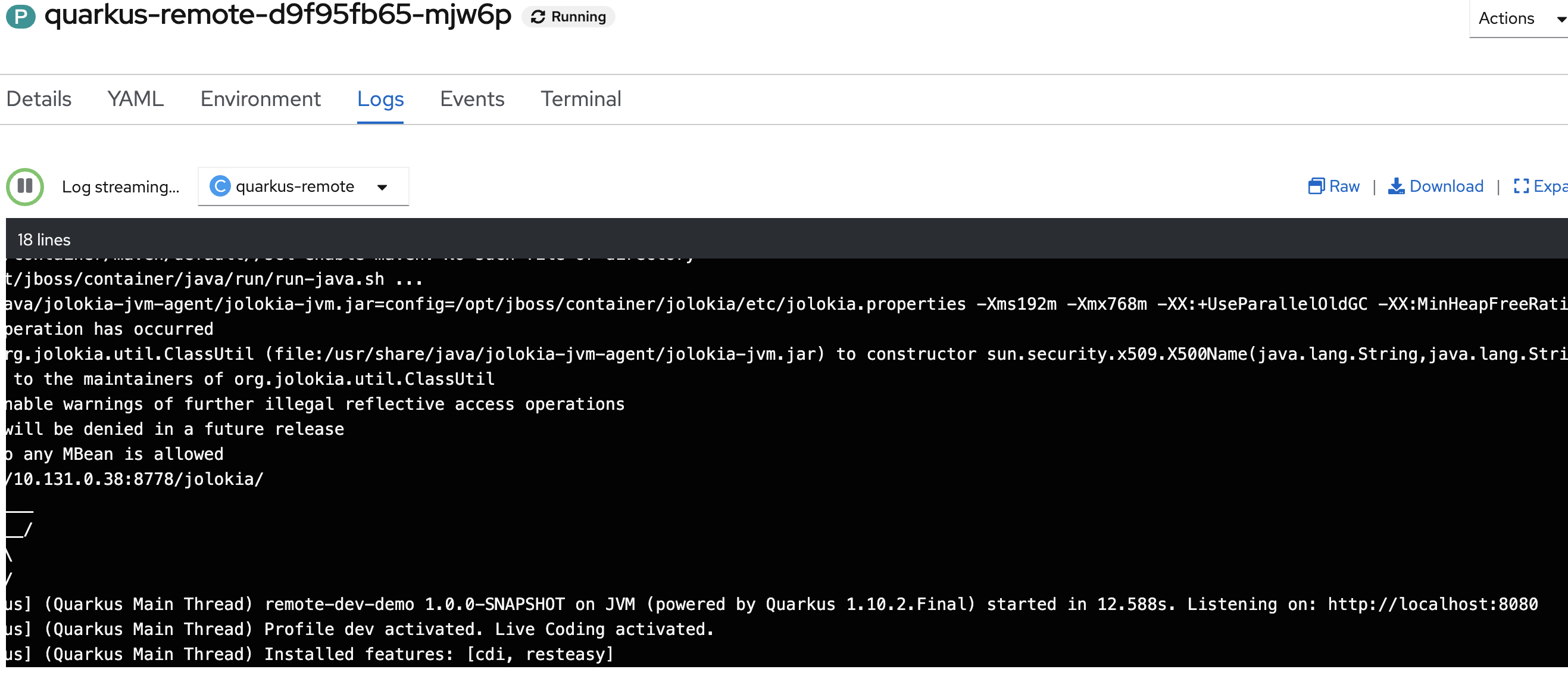Click the refresh icon in the Running badge

pos(538,17)
